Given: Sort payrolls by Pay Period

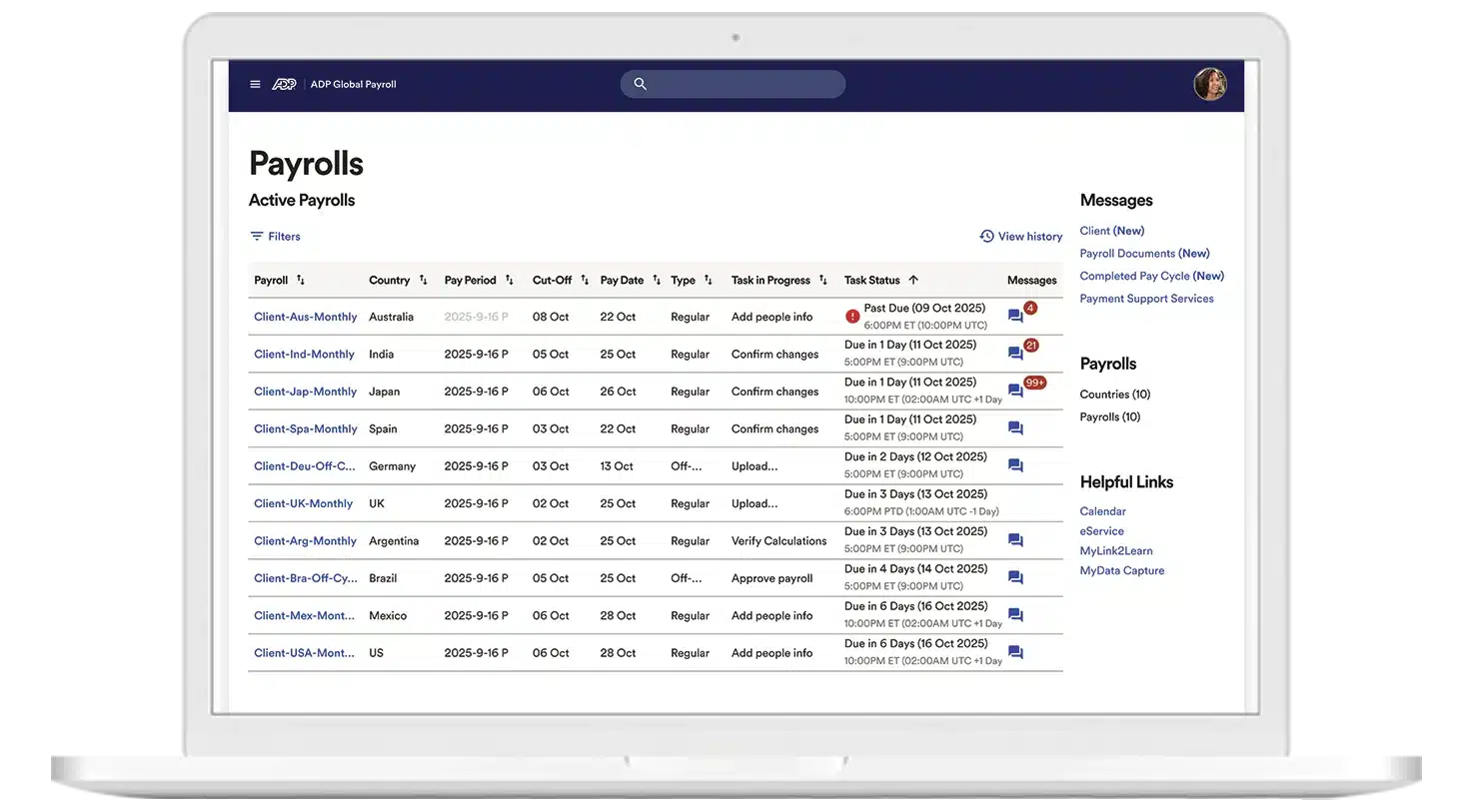Looking at the screenshot, I should [509, 280].
